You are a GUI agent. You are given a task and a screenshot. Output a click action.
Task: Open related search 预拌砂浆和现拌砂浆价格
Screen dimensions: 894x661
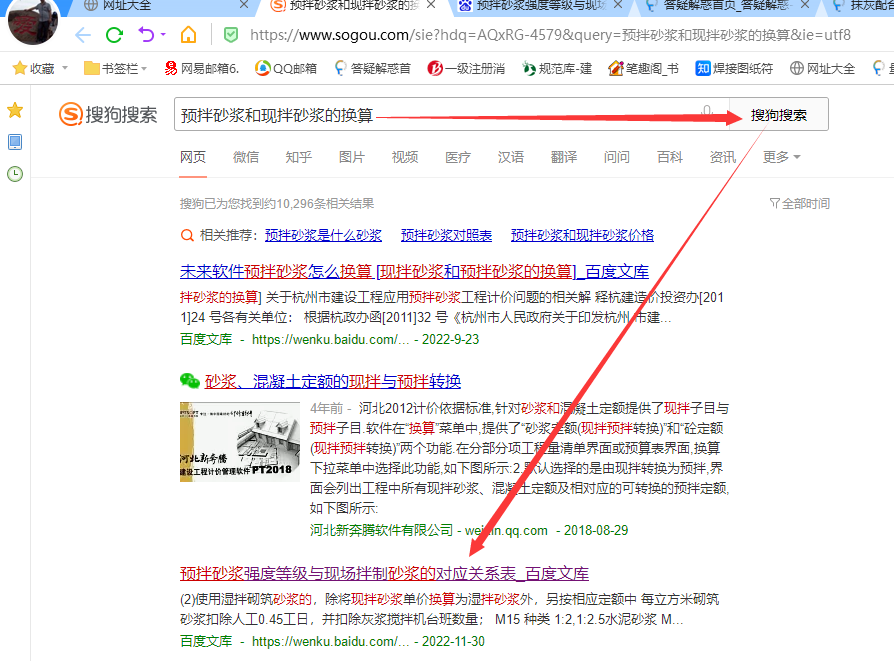582,235
